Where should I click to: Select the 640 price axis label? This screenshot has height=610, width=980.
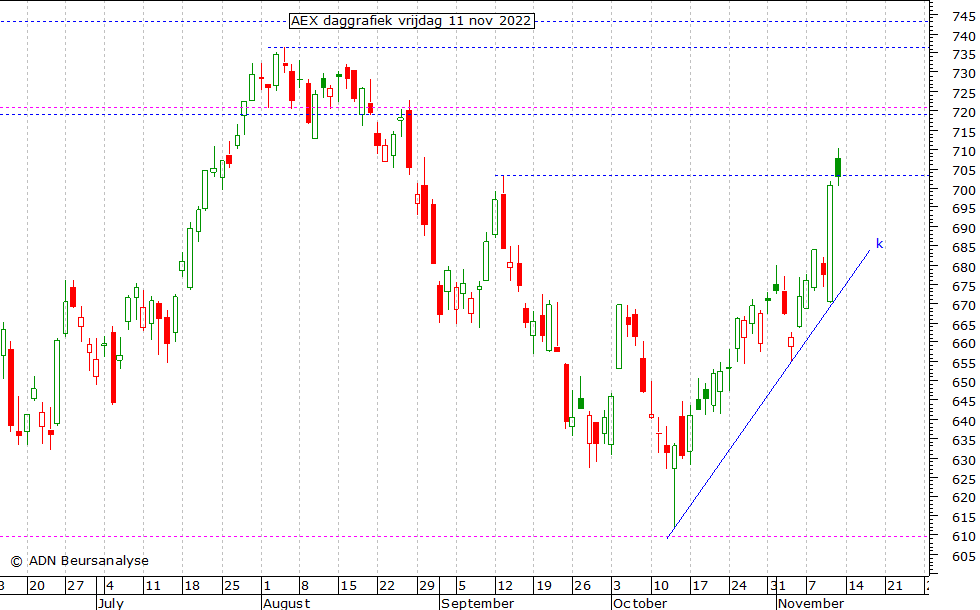[x=963, y=422]
